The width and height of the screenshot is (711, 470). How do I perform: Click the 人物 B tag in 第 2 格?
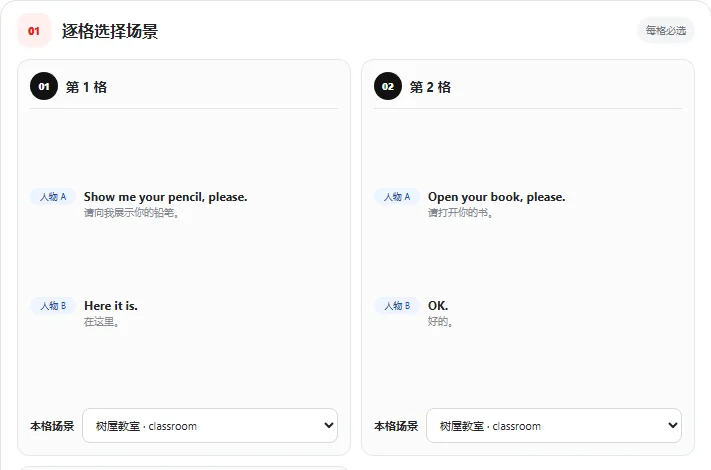click(397, 306)
